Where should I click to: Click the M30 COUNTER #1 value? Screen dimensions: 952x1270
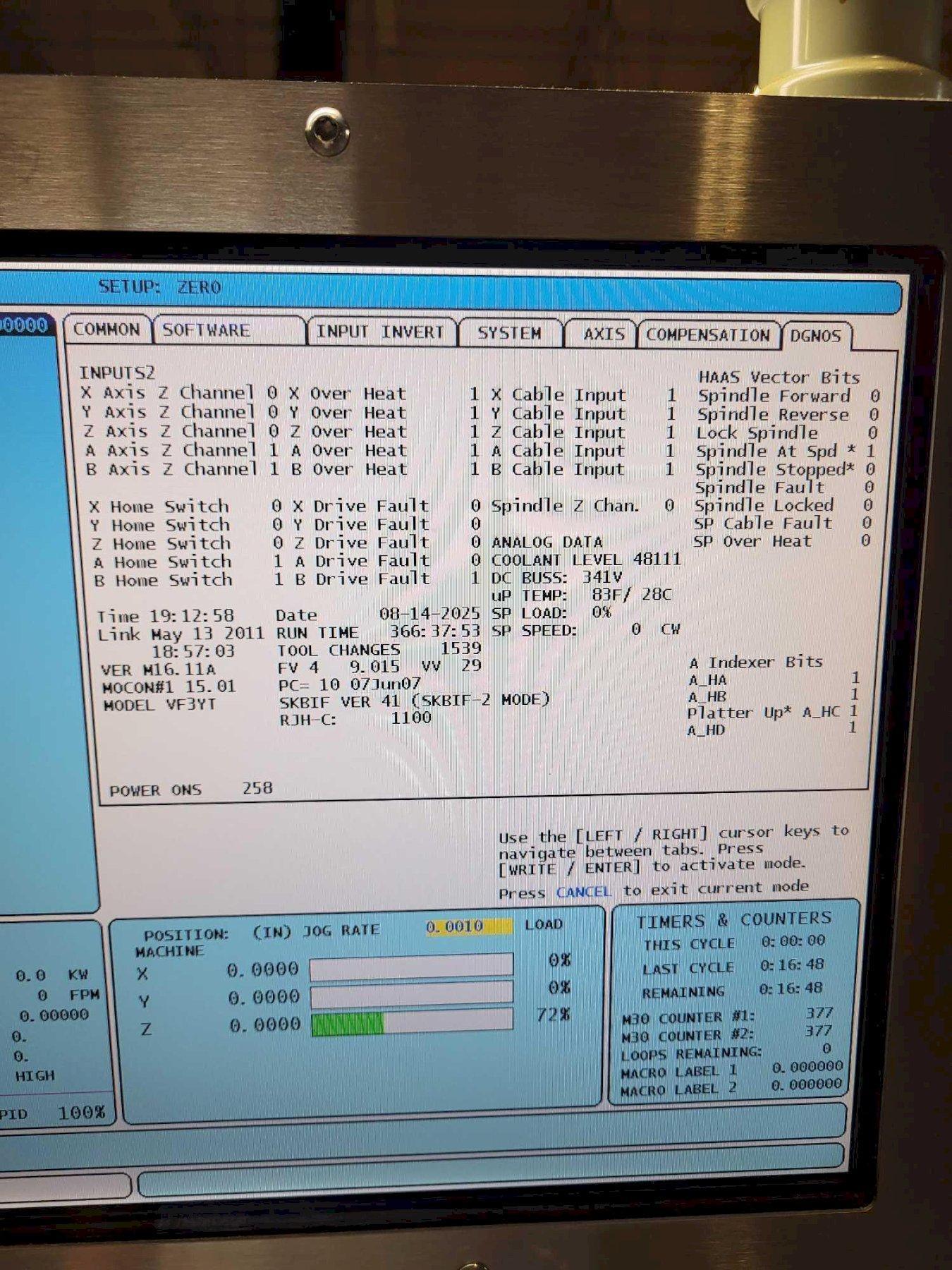[x=819, y=1014]
